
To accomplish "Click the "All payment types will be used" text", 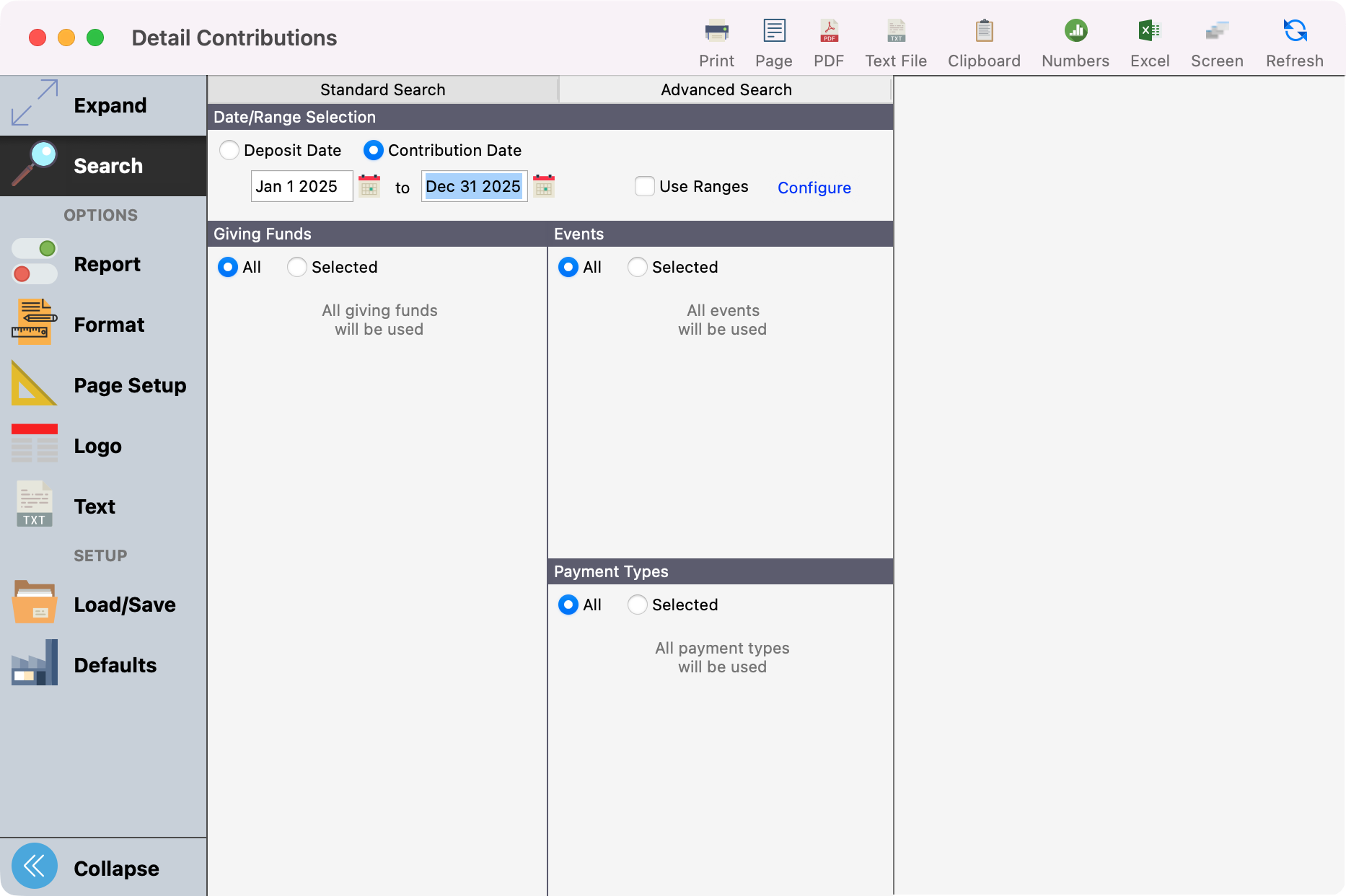I will (x=722, y=657).
